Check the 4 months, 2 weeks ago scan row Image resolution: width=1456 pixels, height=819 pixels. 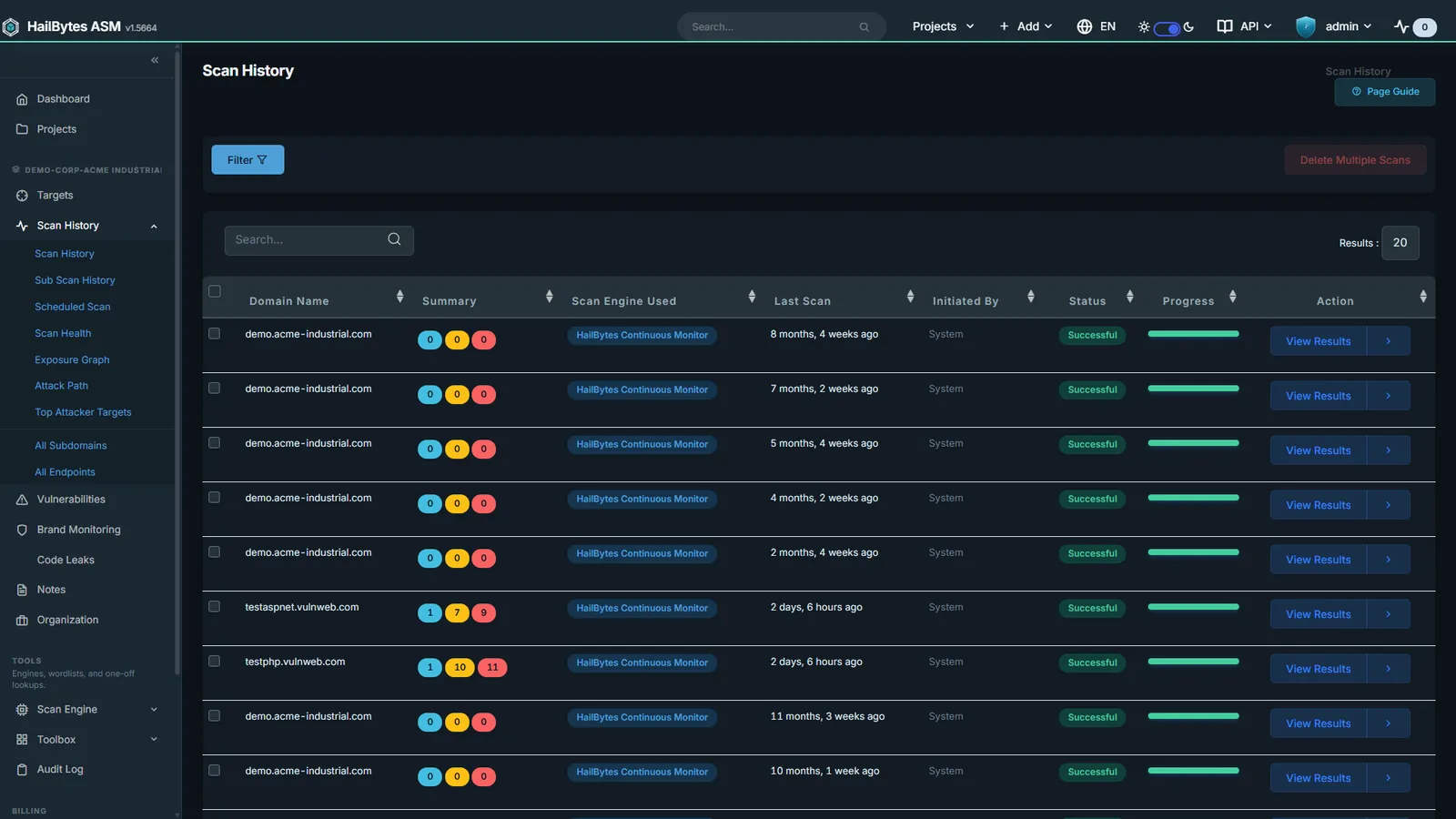pyautogui.click(x=215, y=497)
